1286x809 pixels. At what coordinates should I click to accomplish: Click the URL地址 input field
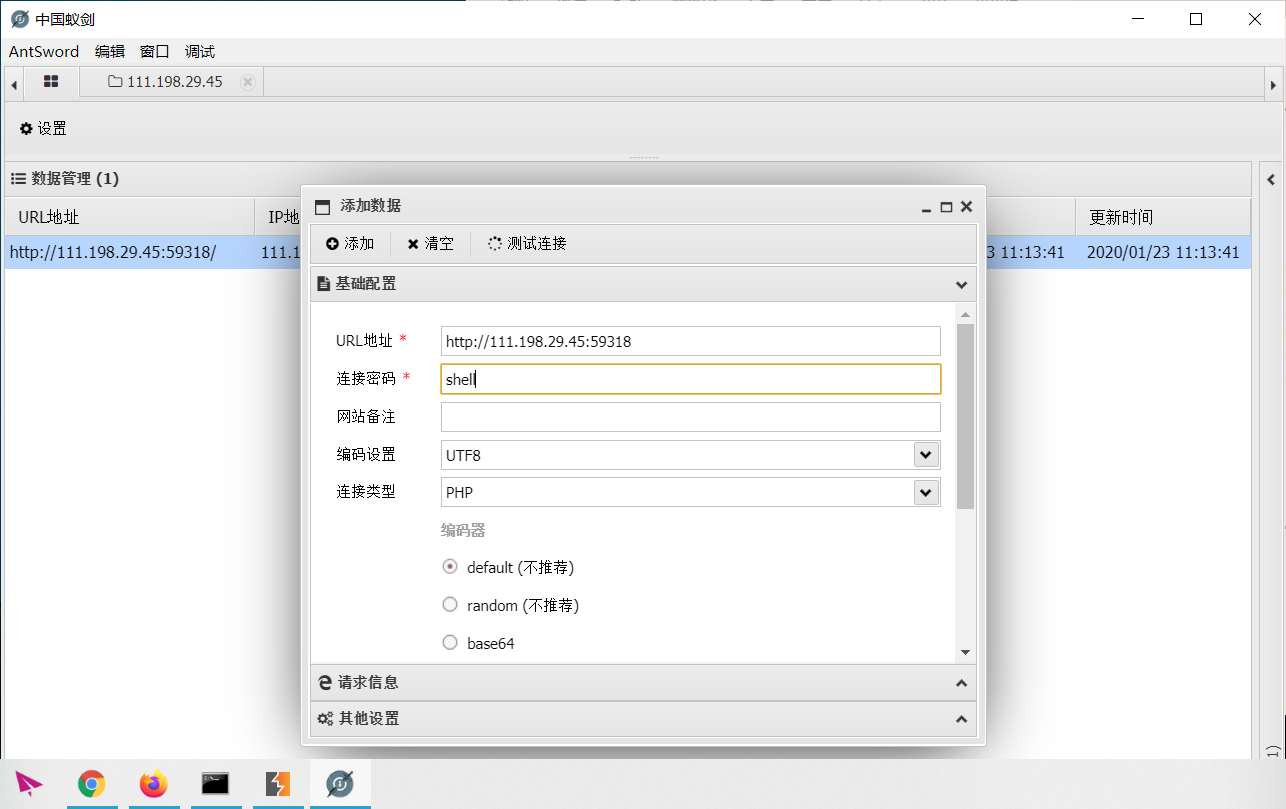coord(691,341)
